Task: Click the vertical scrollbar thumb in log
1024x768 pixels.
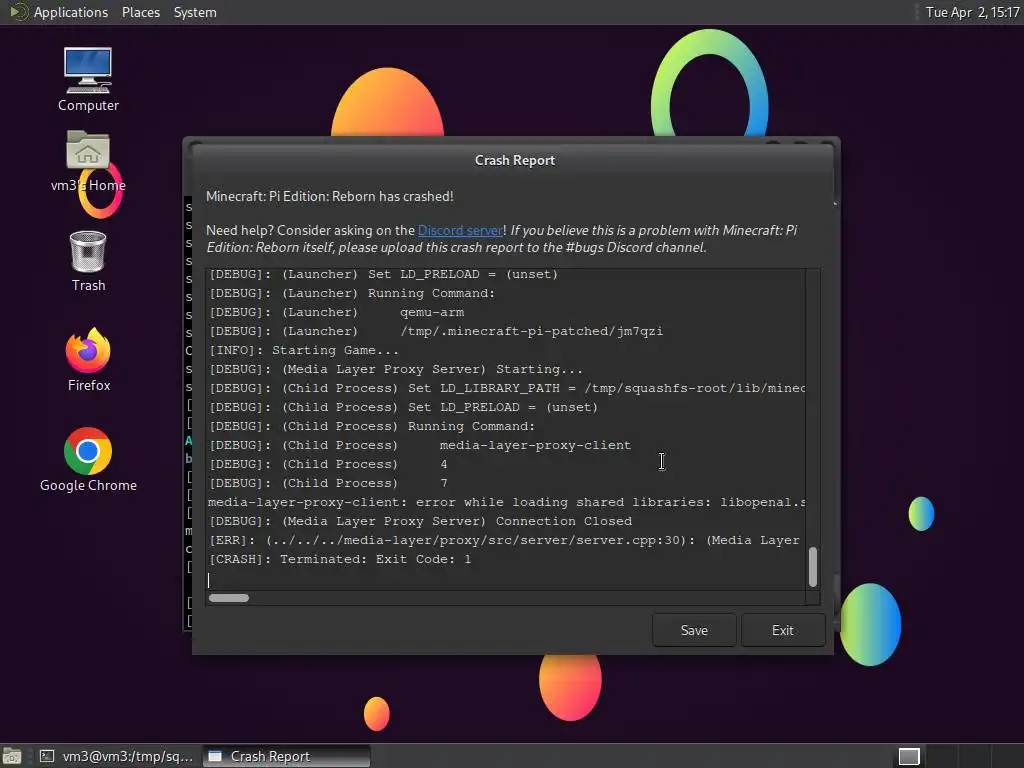Action: (x=813, y=567)
